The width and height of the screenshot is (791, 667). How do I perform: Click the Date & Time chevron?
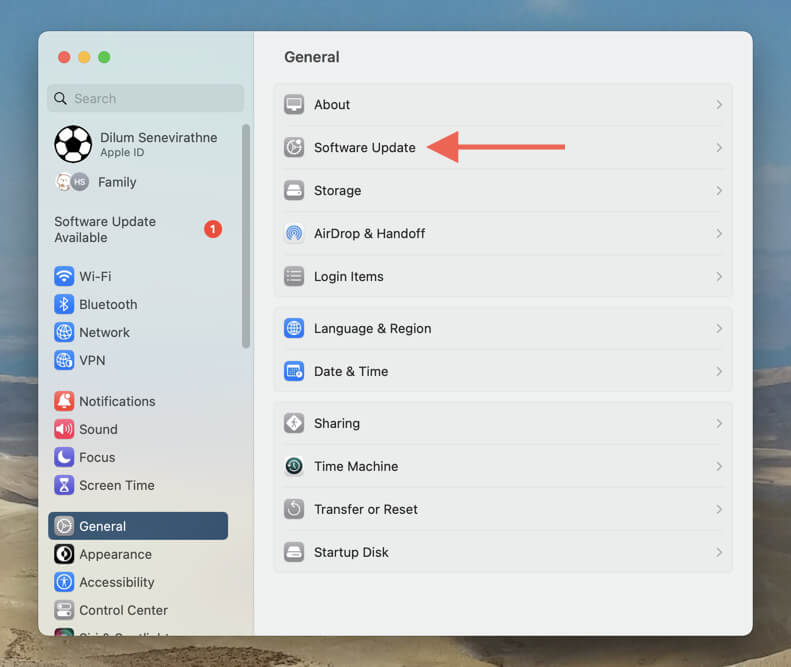pyautogui.click(x=719, y=371)
